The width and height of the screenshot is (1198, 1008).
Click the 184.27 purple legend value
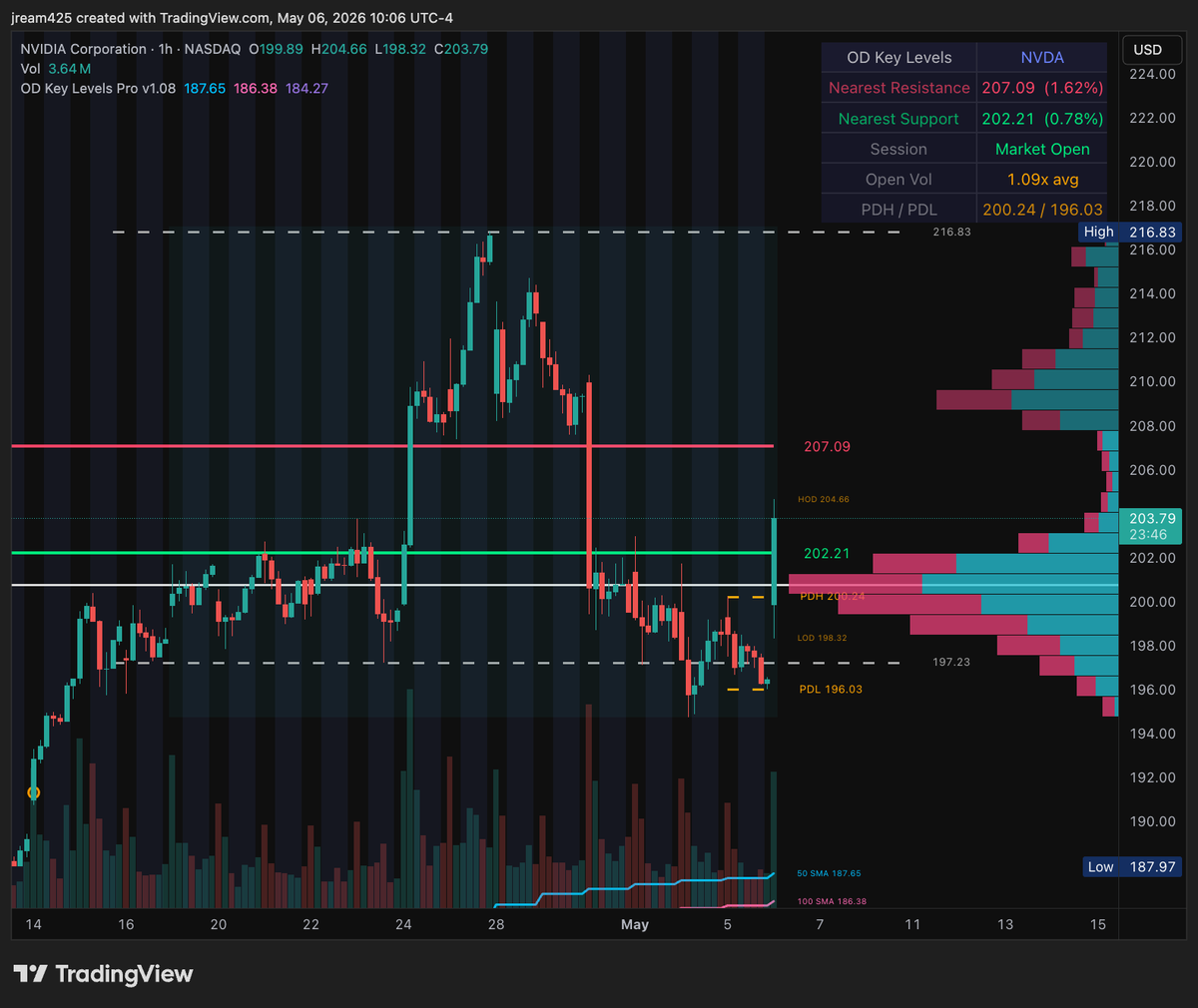306,88
